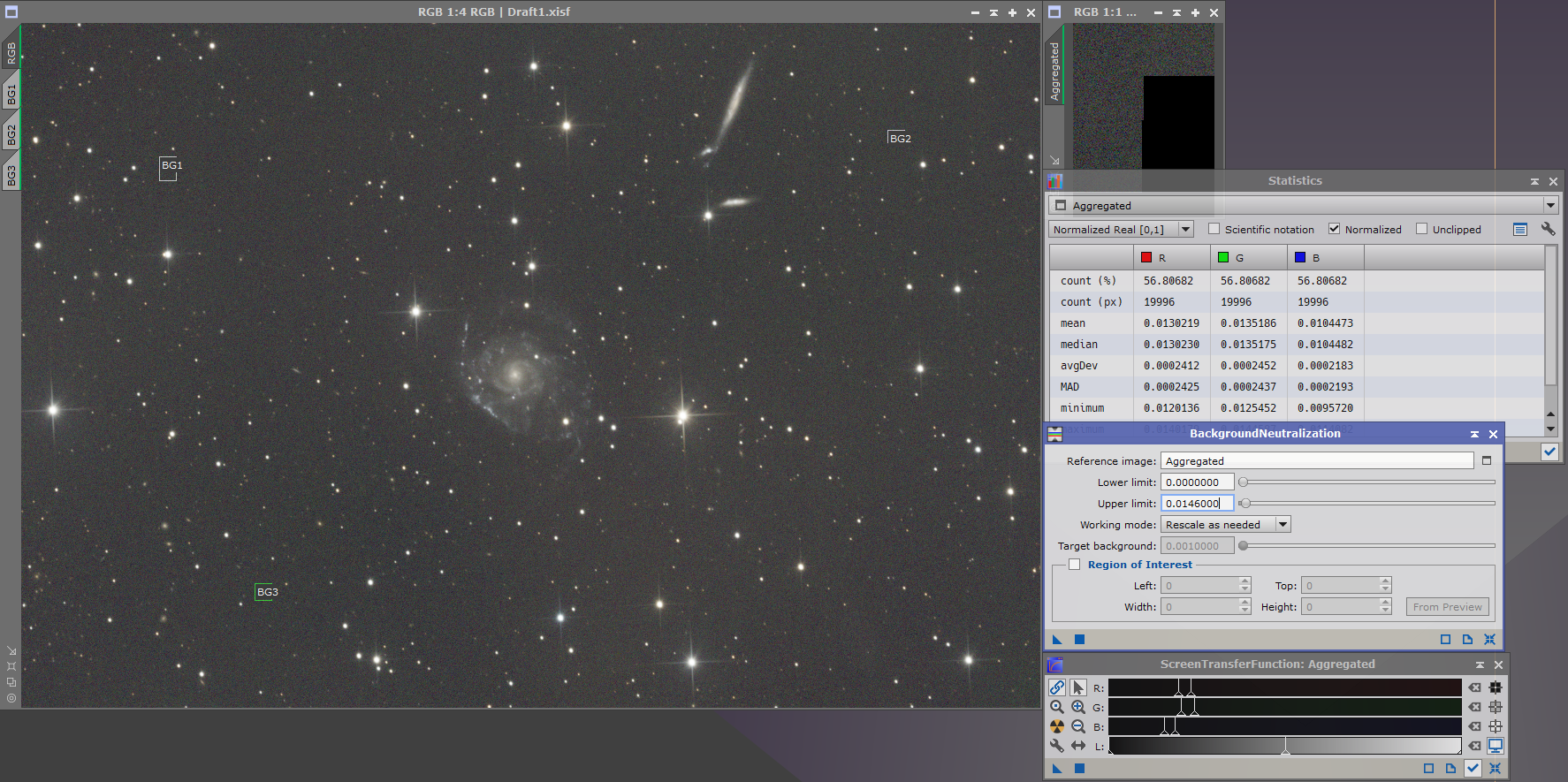Uncheck the Normalized checkbox
1568x782 pixels.
(x=1335, y=229)
